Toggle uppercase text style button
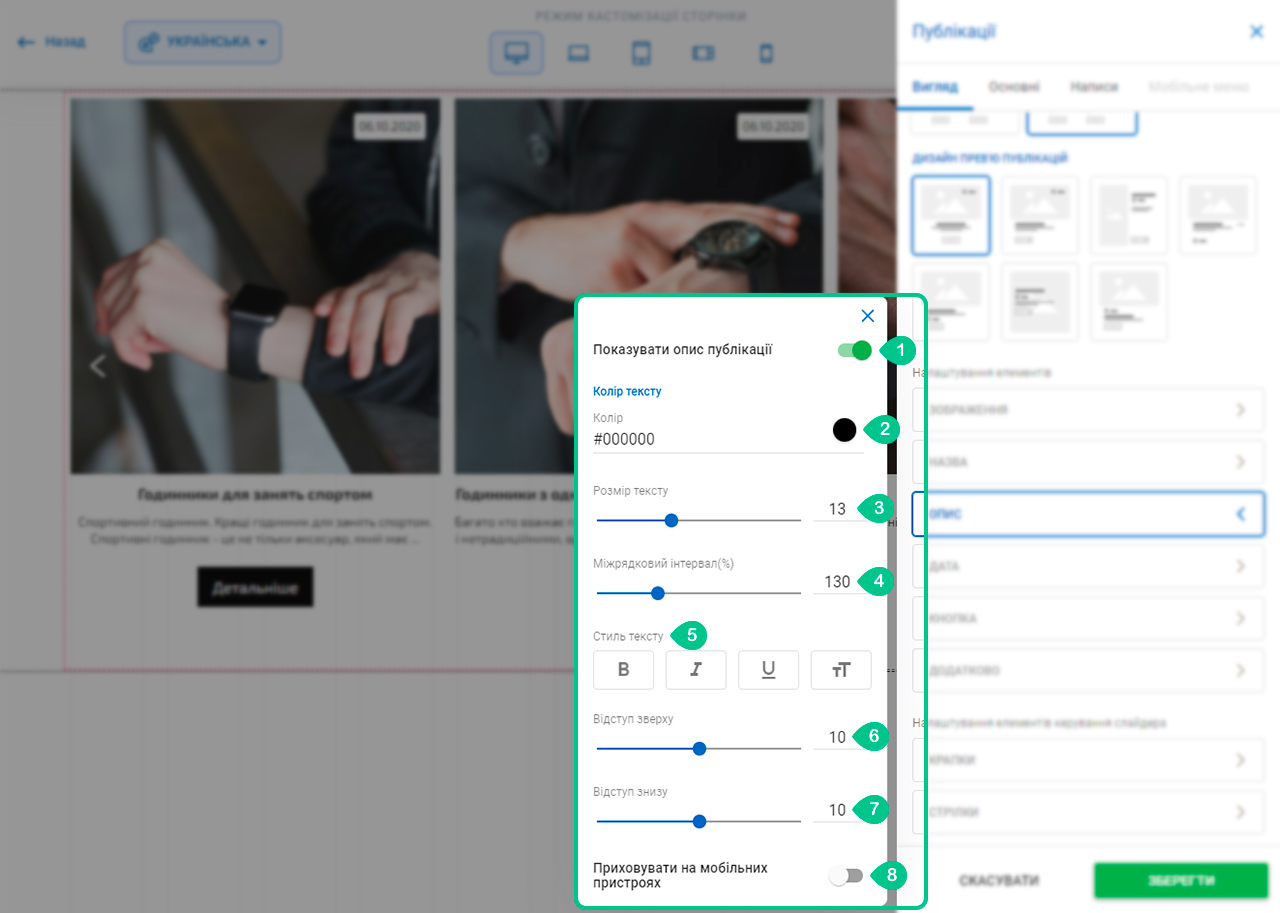The image size is (1280, 913). [841, 670]
